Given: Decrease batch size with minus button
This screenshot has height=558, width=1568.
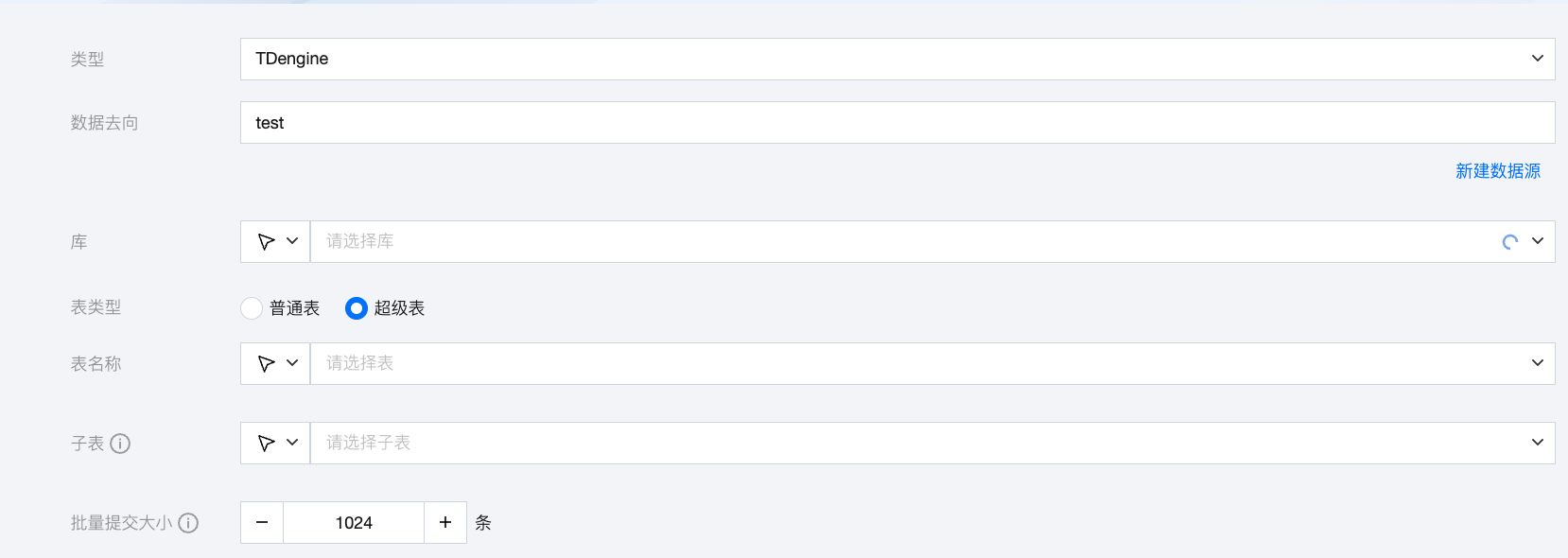Looking at the screenshot, I should click(262, 523).
